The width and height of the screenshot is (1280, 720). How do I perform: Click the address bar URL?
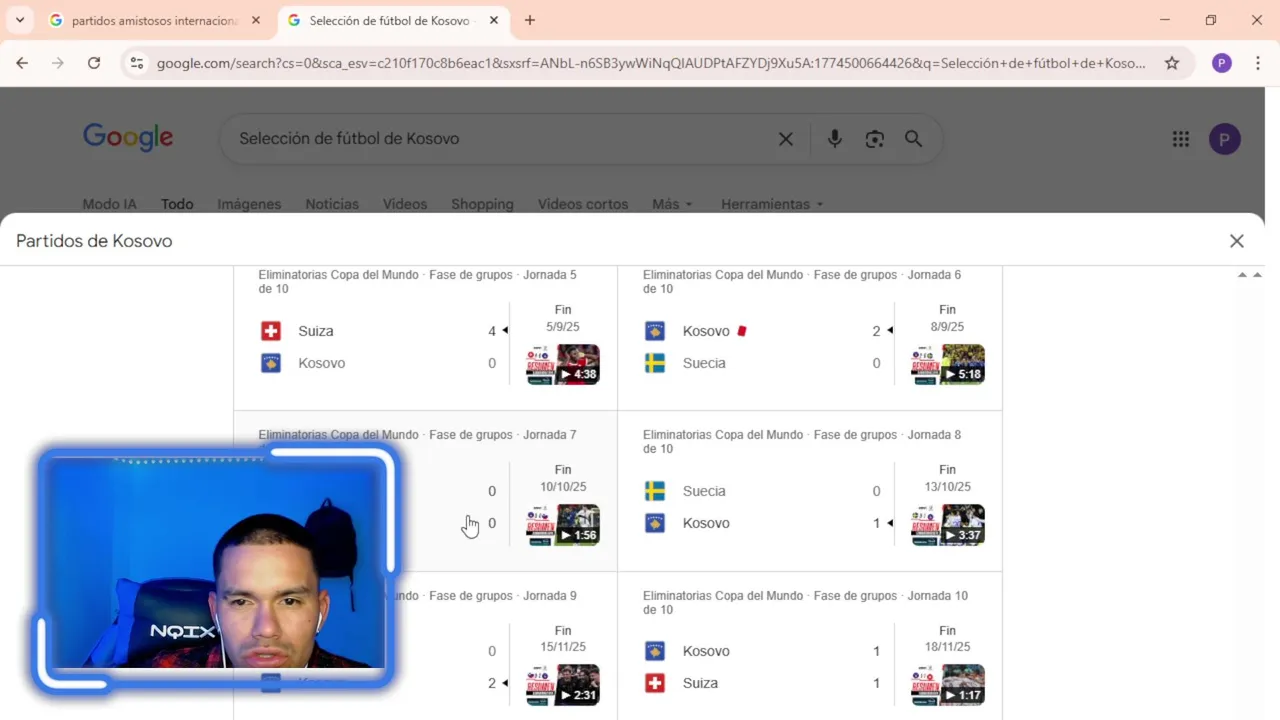coord(650,63)
